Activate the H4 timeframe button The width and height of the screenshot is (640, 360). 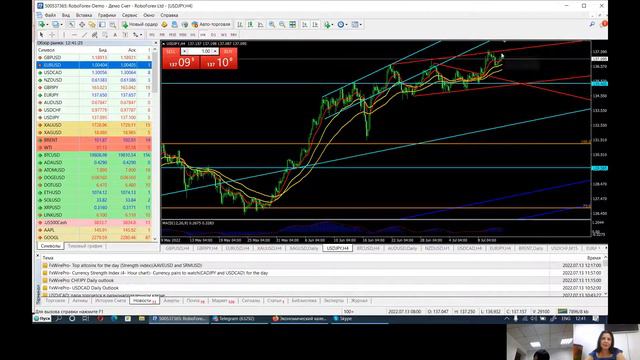203,35
